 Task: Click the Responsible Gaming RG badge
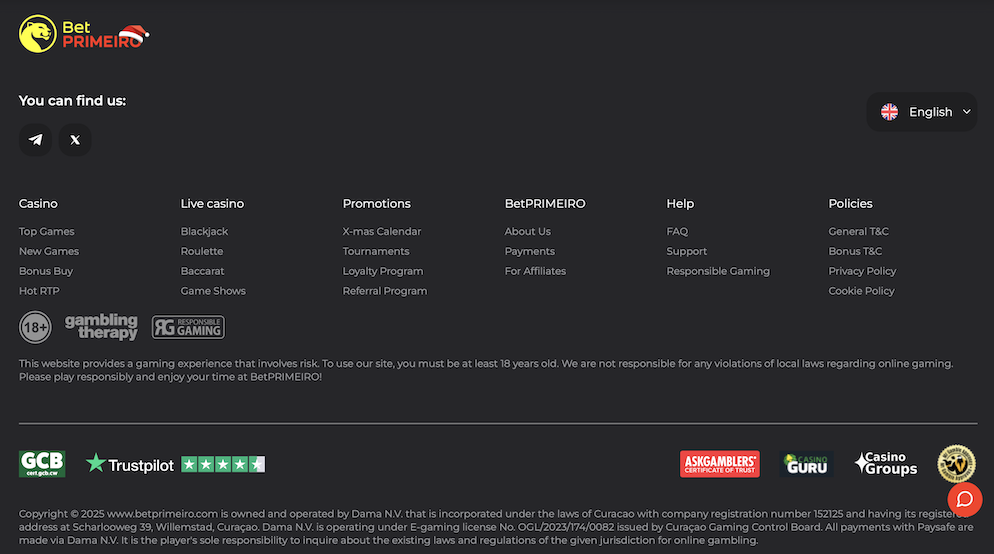pos(188,327)
